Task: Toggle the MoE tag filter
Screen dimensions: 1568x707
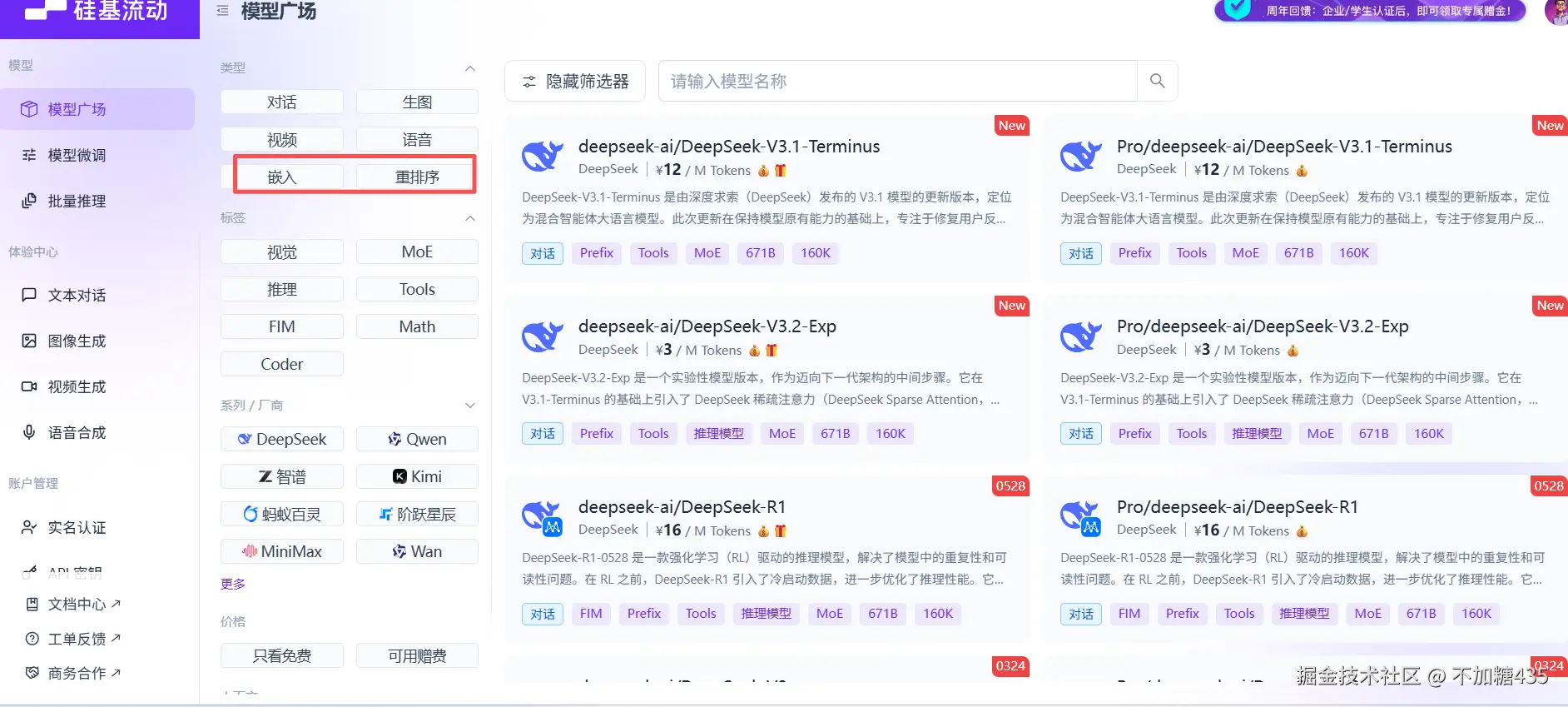Action: pos(417,251)
